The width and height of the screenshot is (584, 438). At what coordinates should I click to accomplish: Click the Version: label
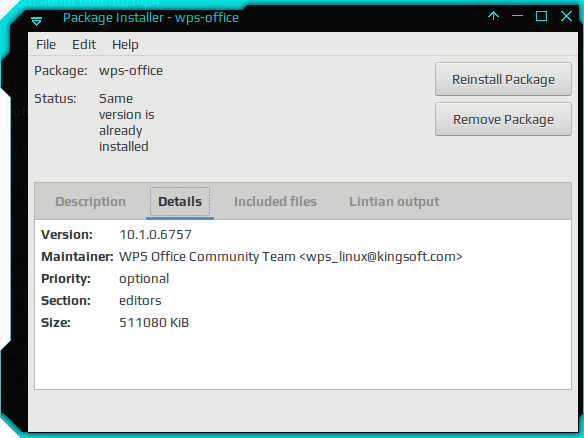point(67,235)
